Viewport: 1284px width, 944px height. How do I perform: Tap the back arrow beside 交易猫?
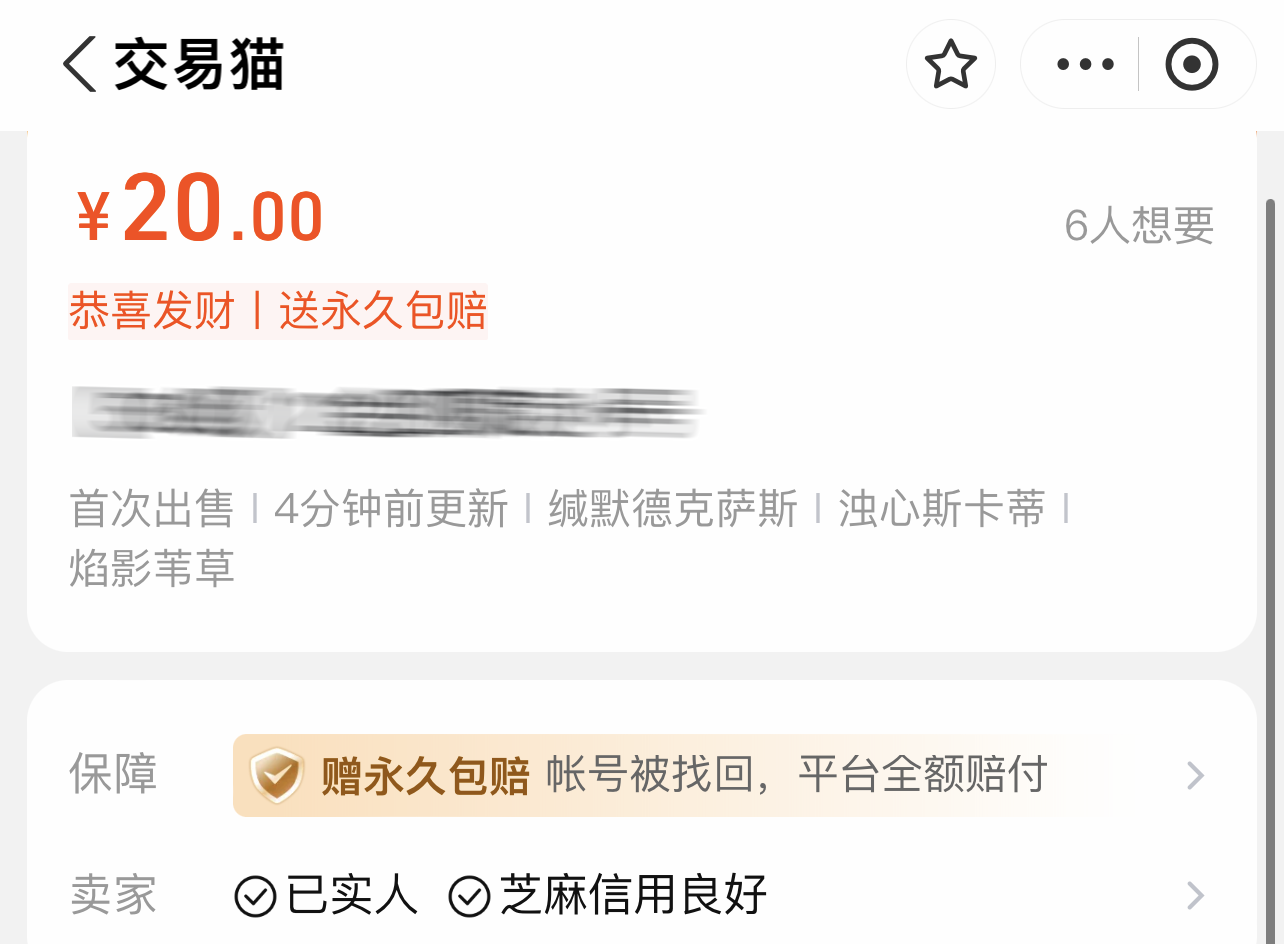tap(80, 65)
